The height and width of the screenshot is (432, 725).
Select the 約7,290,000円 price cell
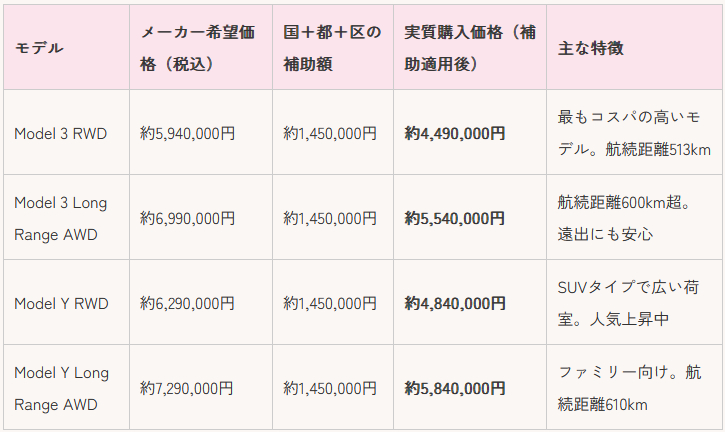(188, 388)
